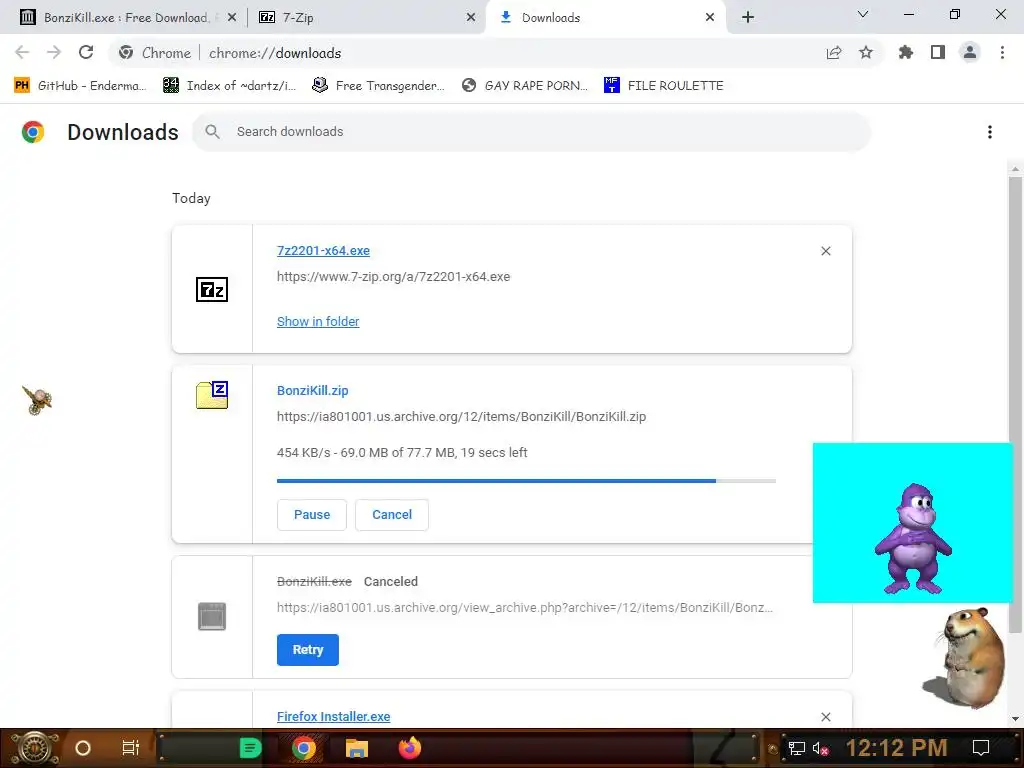Click the Chrome logo beside Downloads title
Viewport: 1024px width, 768px height.
click(33, 132)
